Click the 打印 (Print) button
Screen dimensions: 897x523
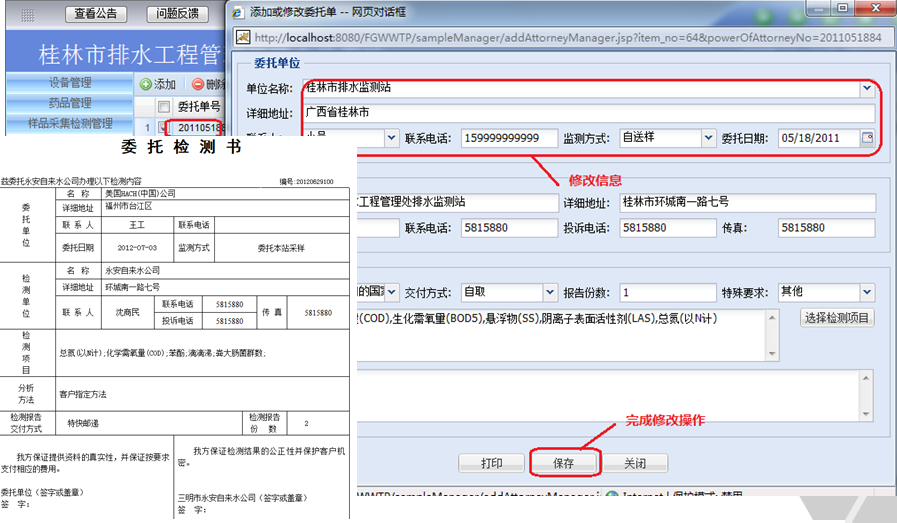pos(491,463)
